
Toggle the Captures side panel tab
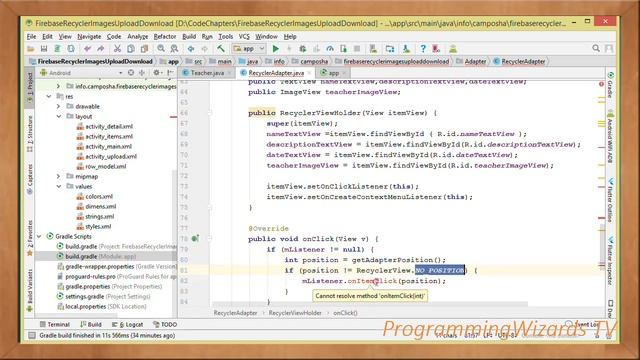(30, 179)
